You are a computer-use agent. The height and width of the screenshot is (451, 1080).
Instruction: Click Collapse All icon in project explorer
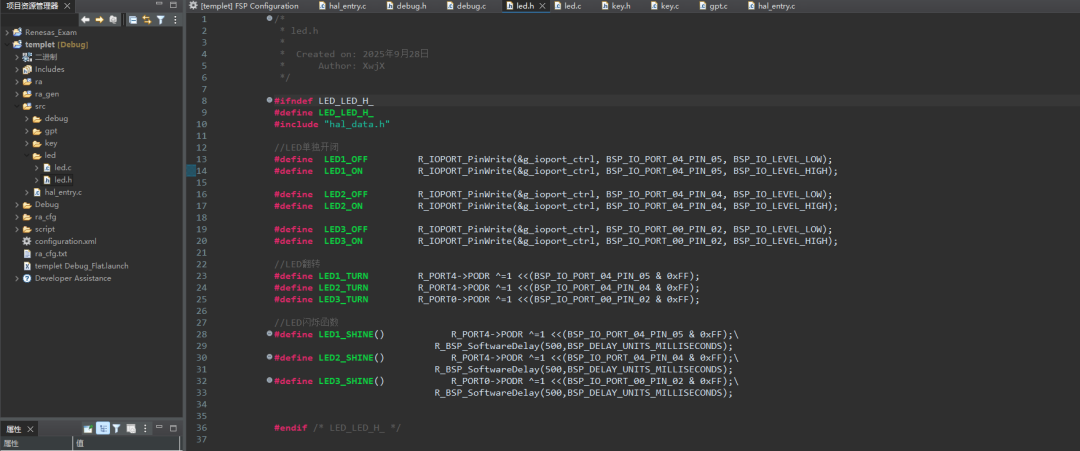coord(132,19)
